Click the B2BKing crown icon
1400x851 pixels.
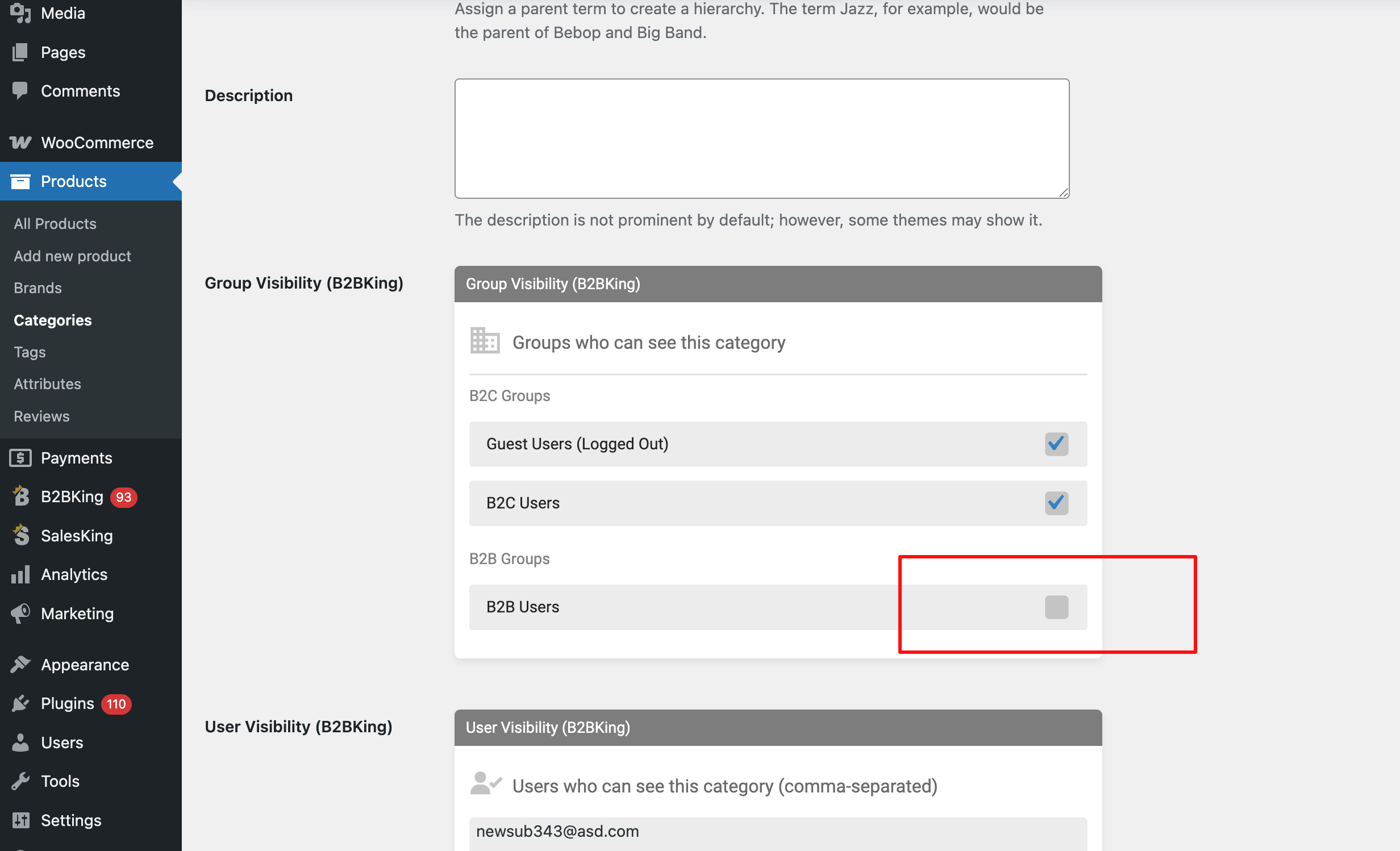tap(20, 496)
